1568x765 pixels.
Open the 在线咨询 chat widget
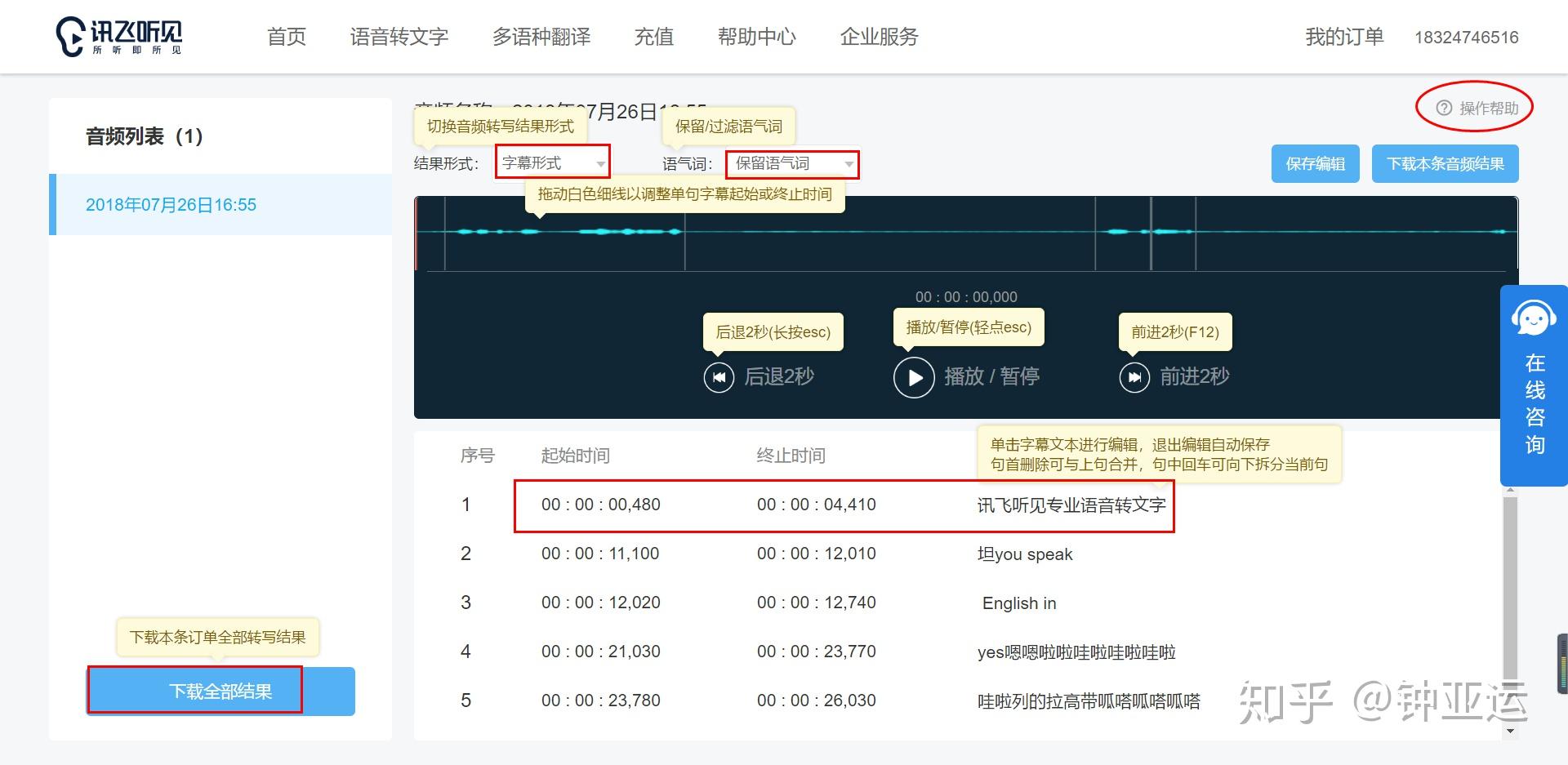pos(1534,385)
